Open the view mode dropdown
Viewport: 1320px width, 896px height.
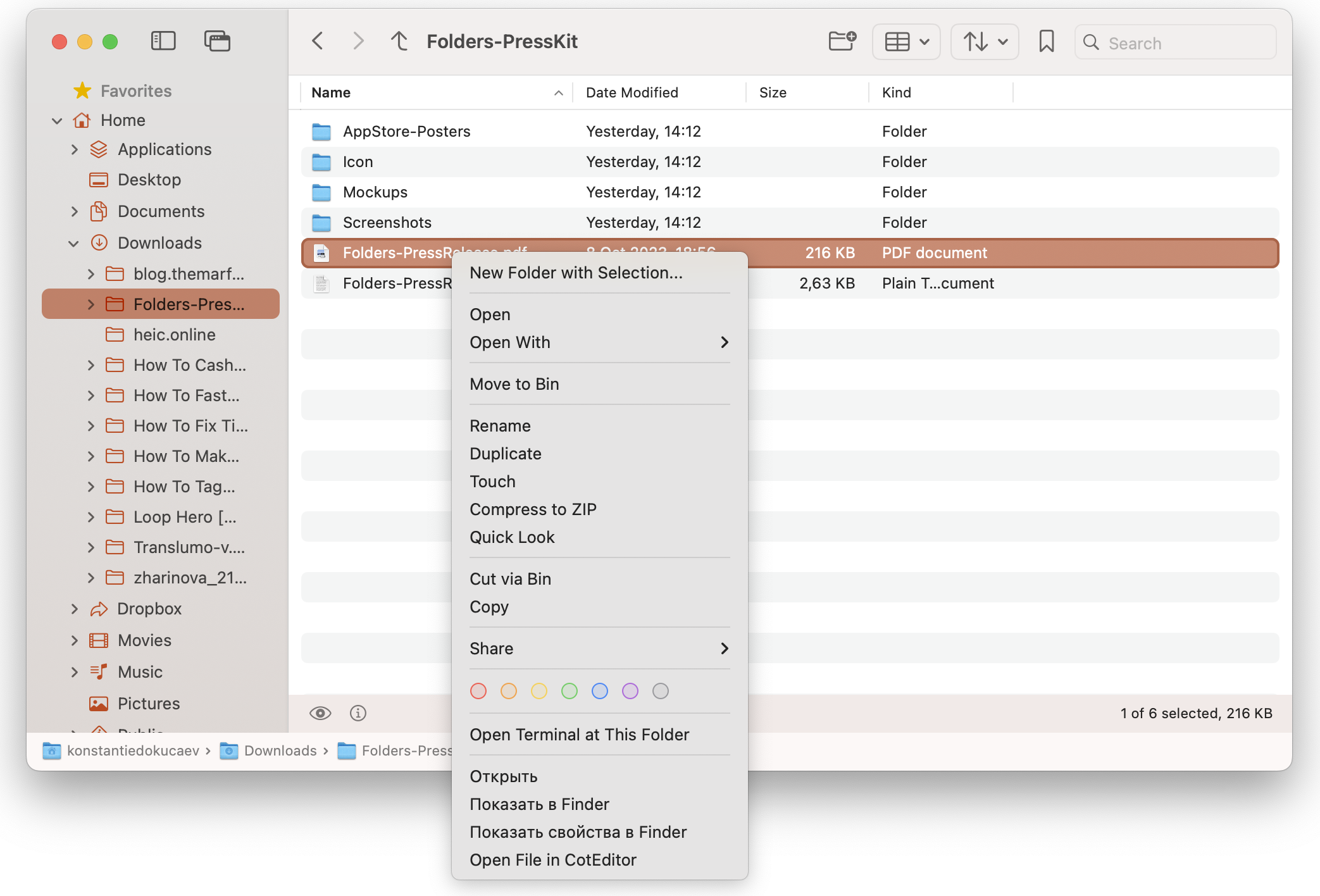pyautogui.click(x=906, y=42)
